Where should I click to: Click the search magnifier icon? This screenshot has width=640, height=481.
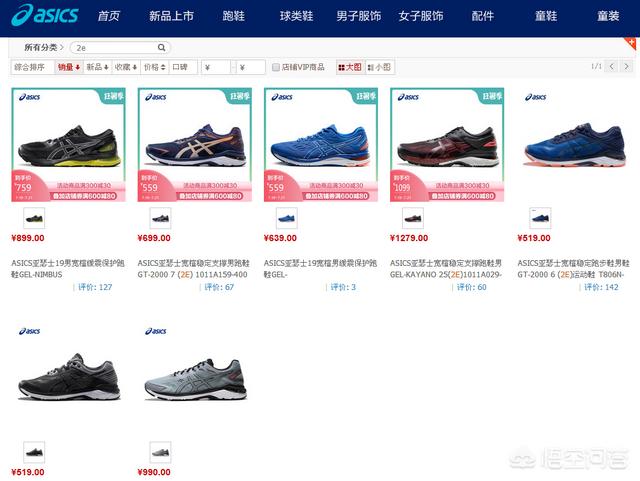point(162,47)
